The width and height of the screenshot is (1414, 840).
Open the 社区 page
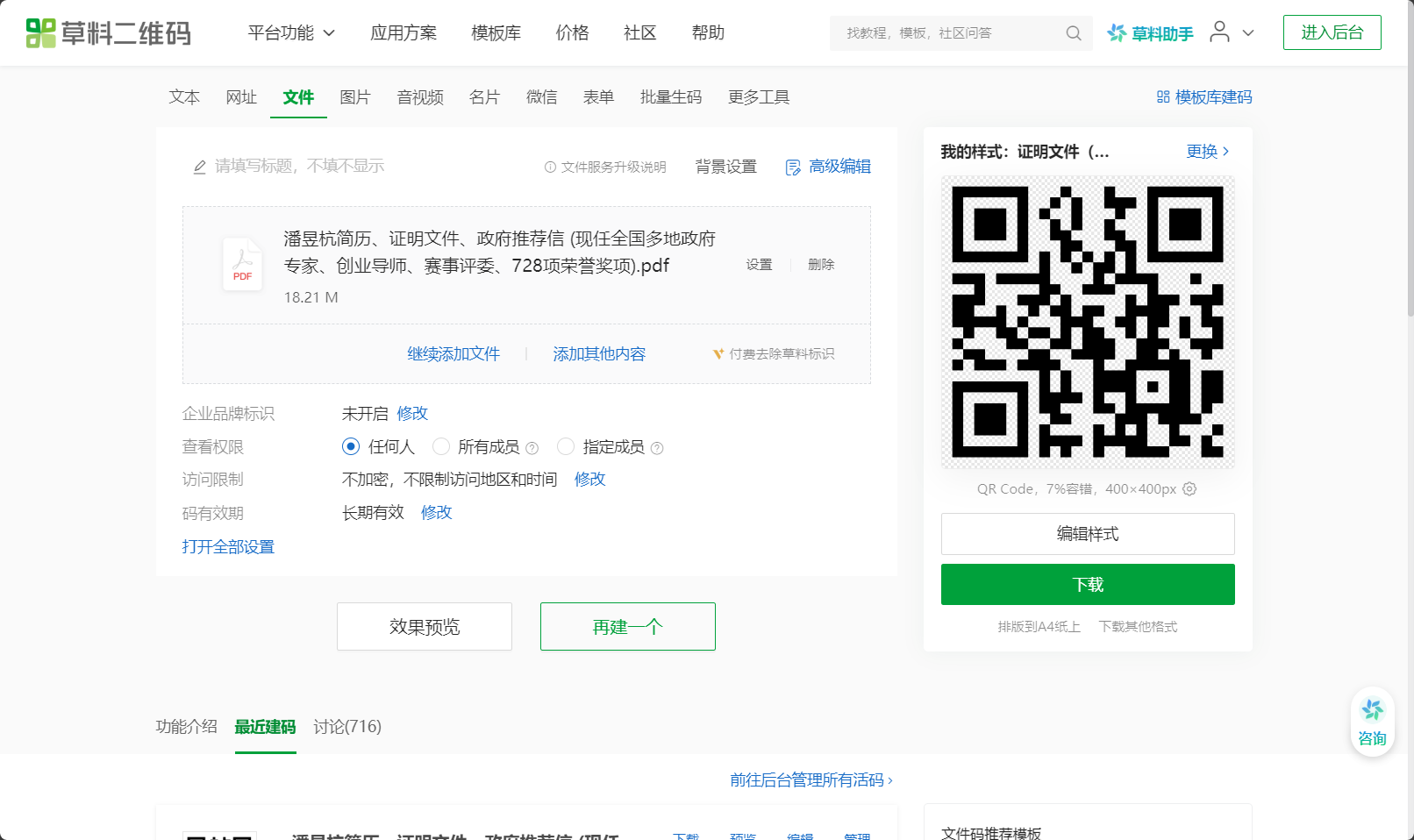pos(640,33)
